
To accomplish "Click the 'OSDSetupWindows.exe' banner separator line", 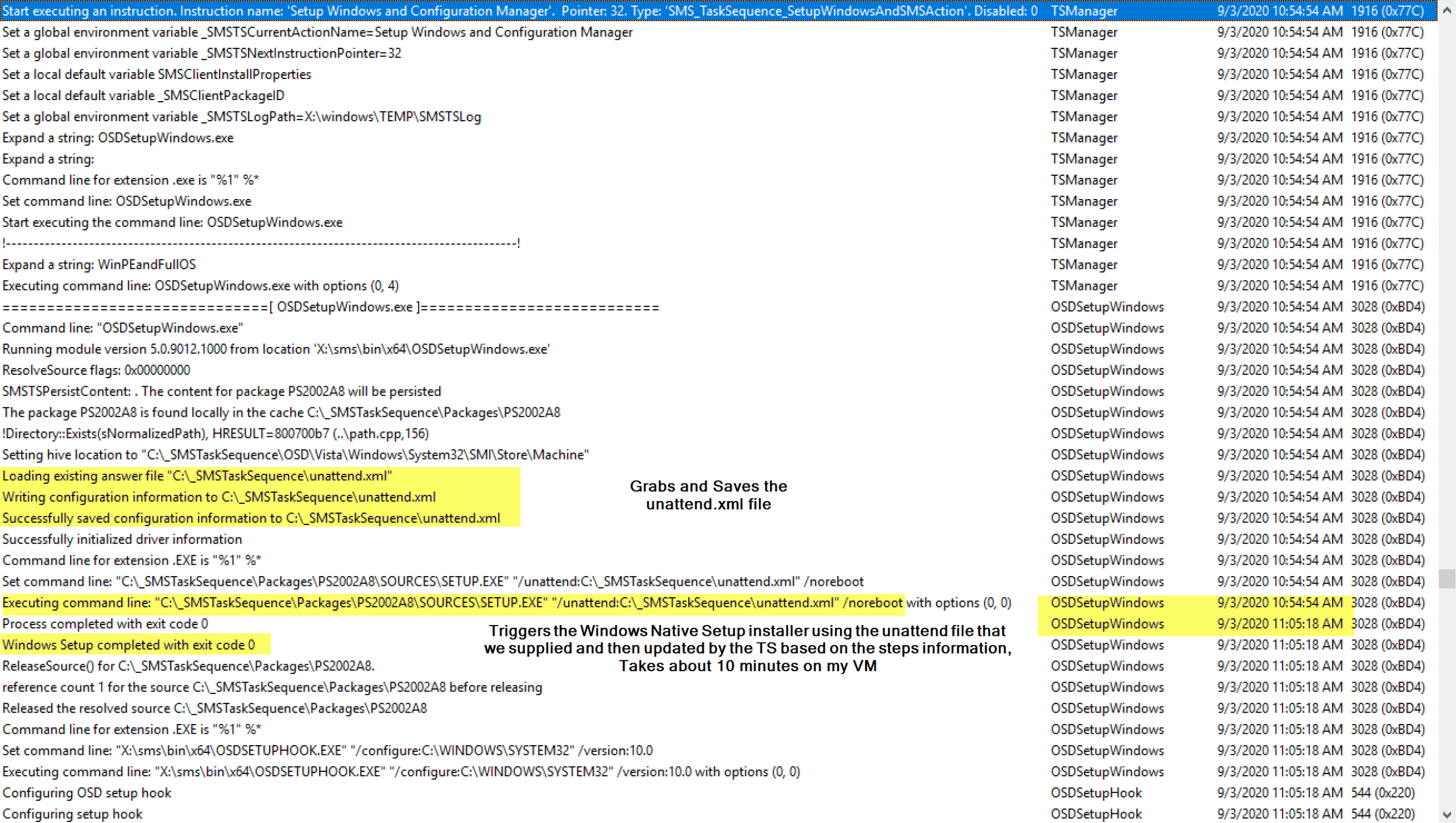I will pyautogui.click(x=330, y=307).
